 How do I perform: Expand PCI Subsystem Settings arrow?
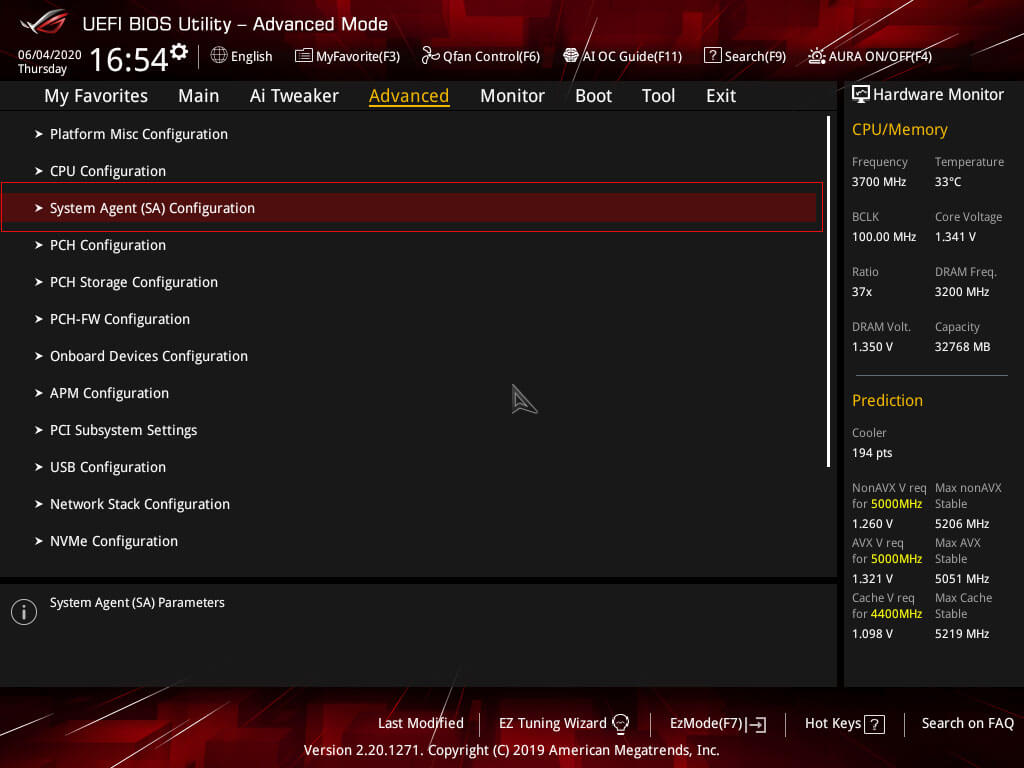pyautogui.click(x=39, y=430)
